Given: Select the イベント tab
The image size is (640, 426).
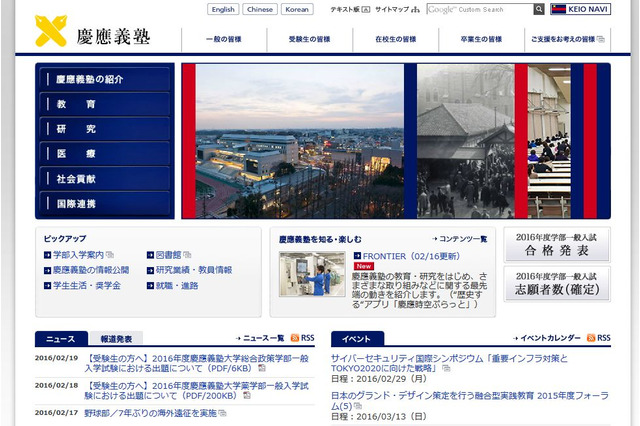Looking at the screenshot, I should point(357,339).
